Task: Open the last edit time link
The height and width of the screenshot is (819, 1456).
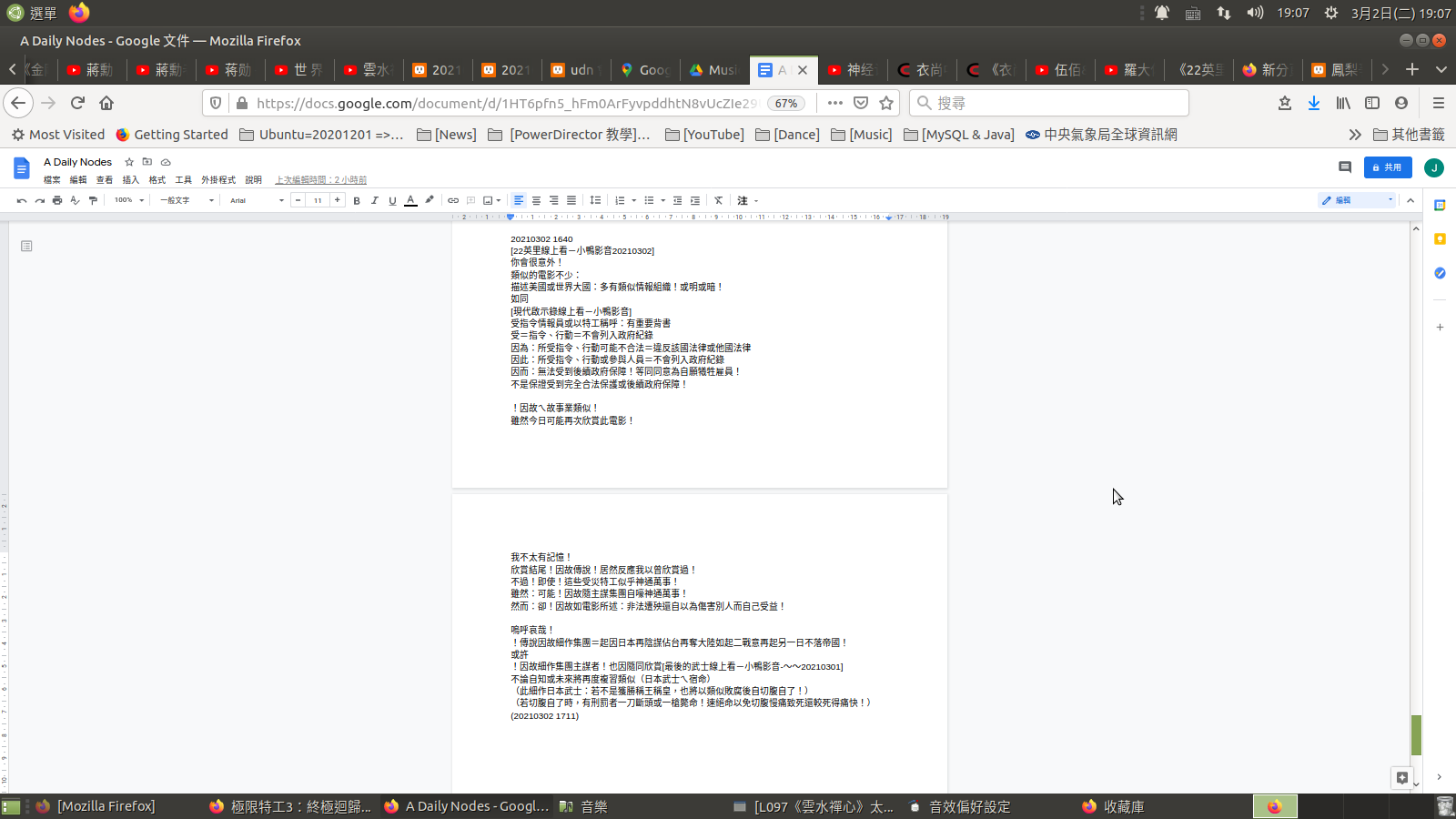Action: point(321,180)
